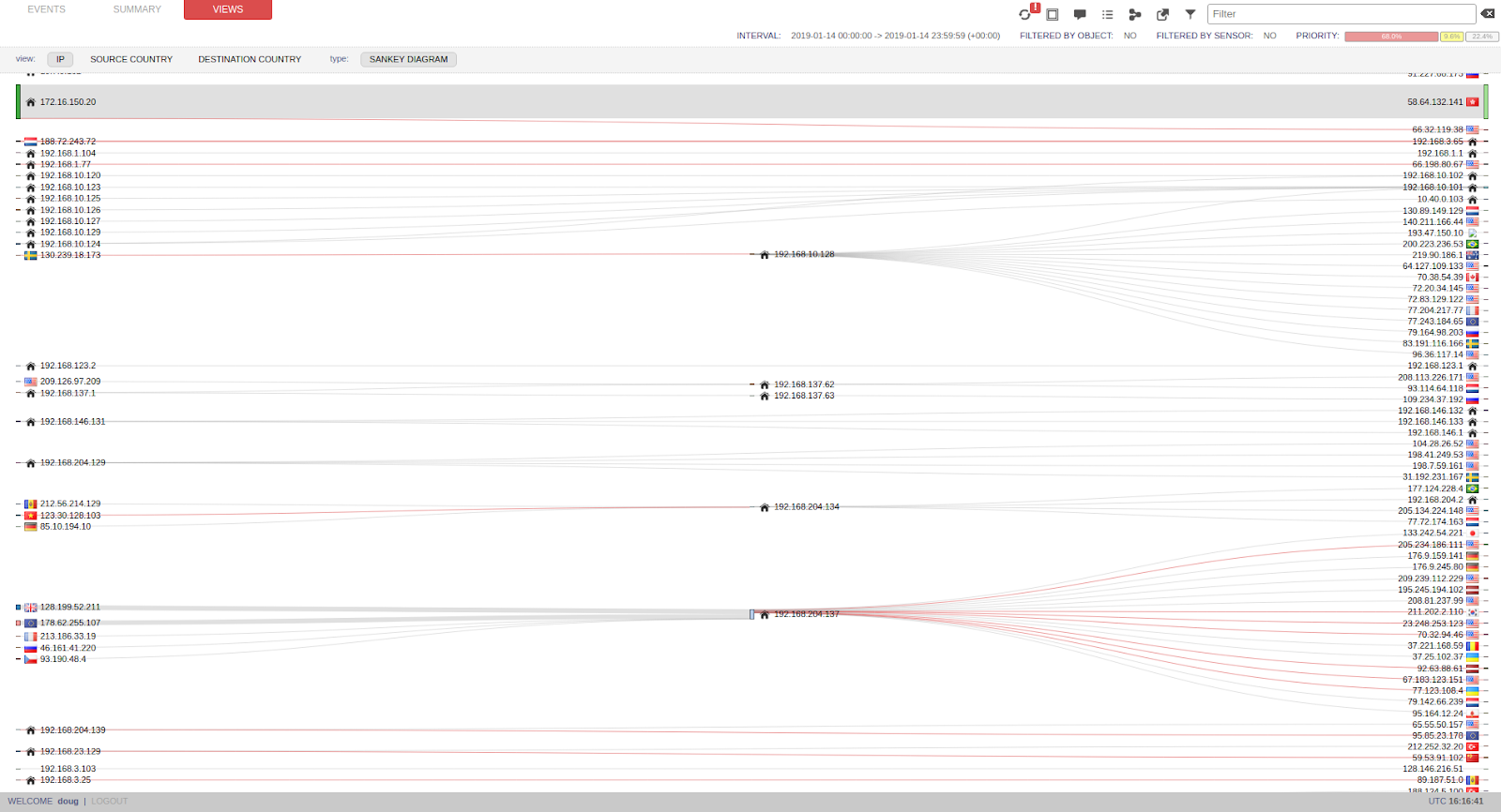The width and height of the screenshot is (1501, 812).
Task: Click destination IP 128.146.216.51
Action: click(x=1433, y=769)
